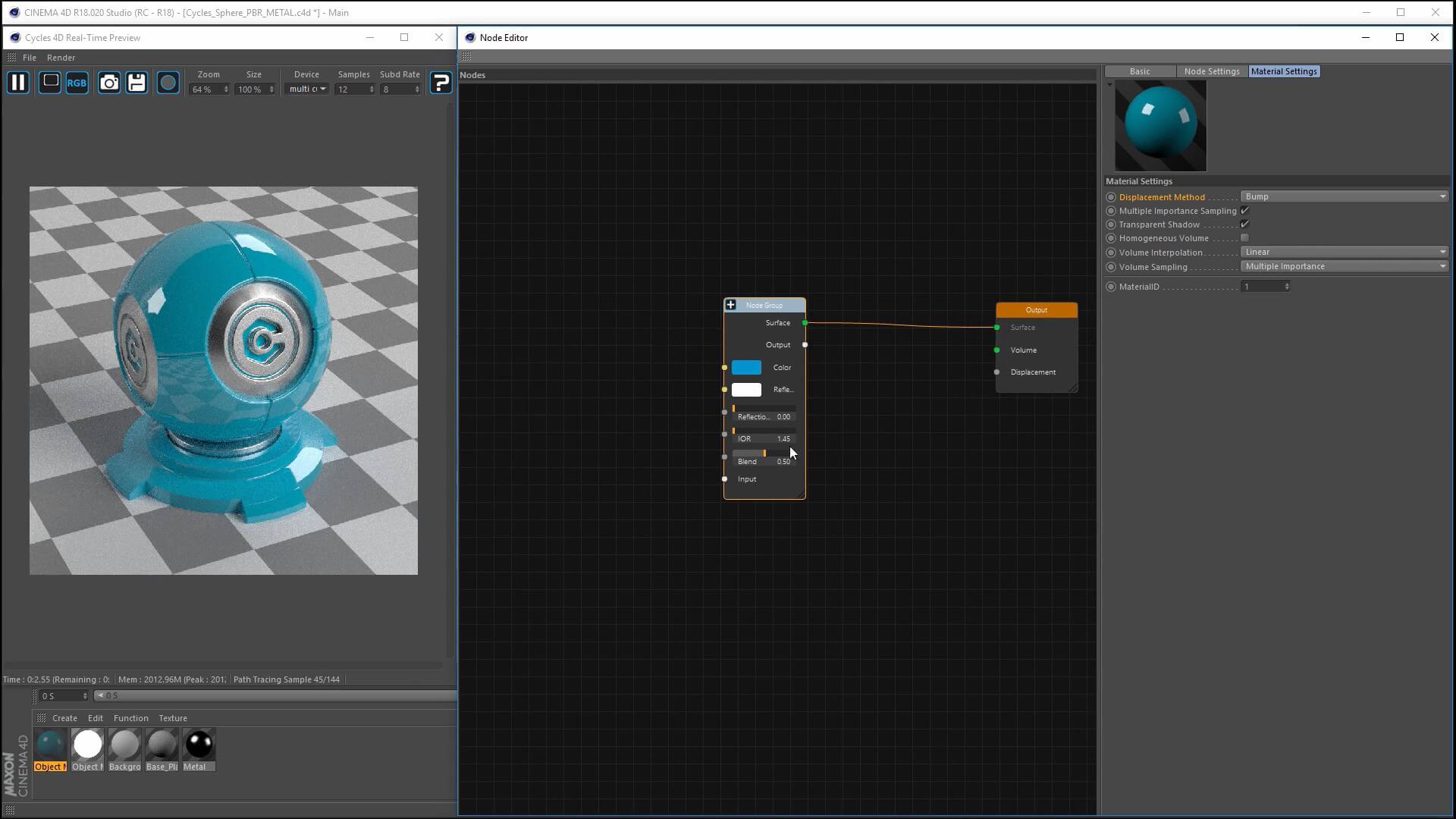This screenshot has width=1456, height=819.
Task: Save the render using the floppy disk icon
Action: pos(136,83)
